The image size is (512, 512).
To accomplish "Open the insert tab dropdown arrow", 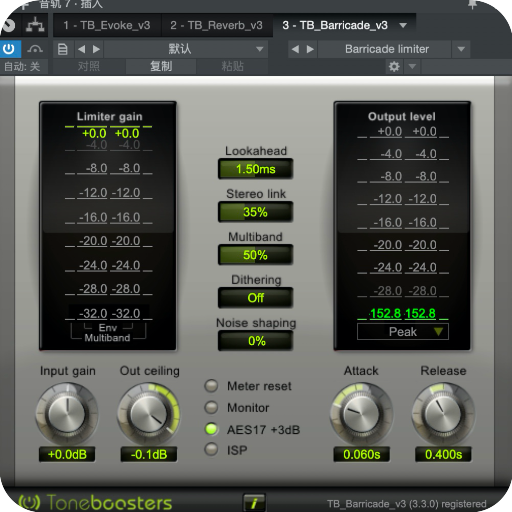I will [x=403, y=25].
